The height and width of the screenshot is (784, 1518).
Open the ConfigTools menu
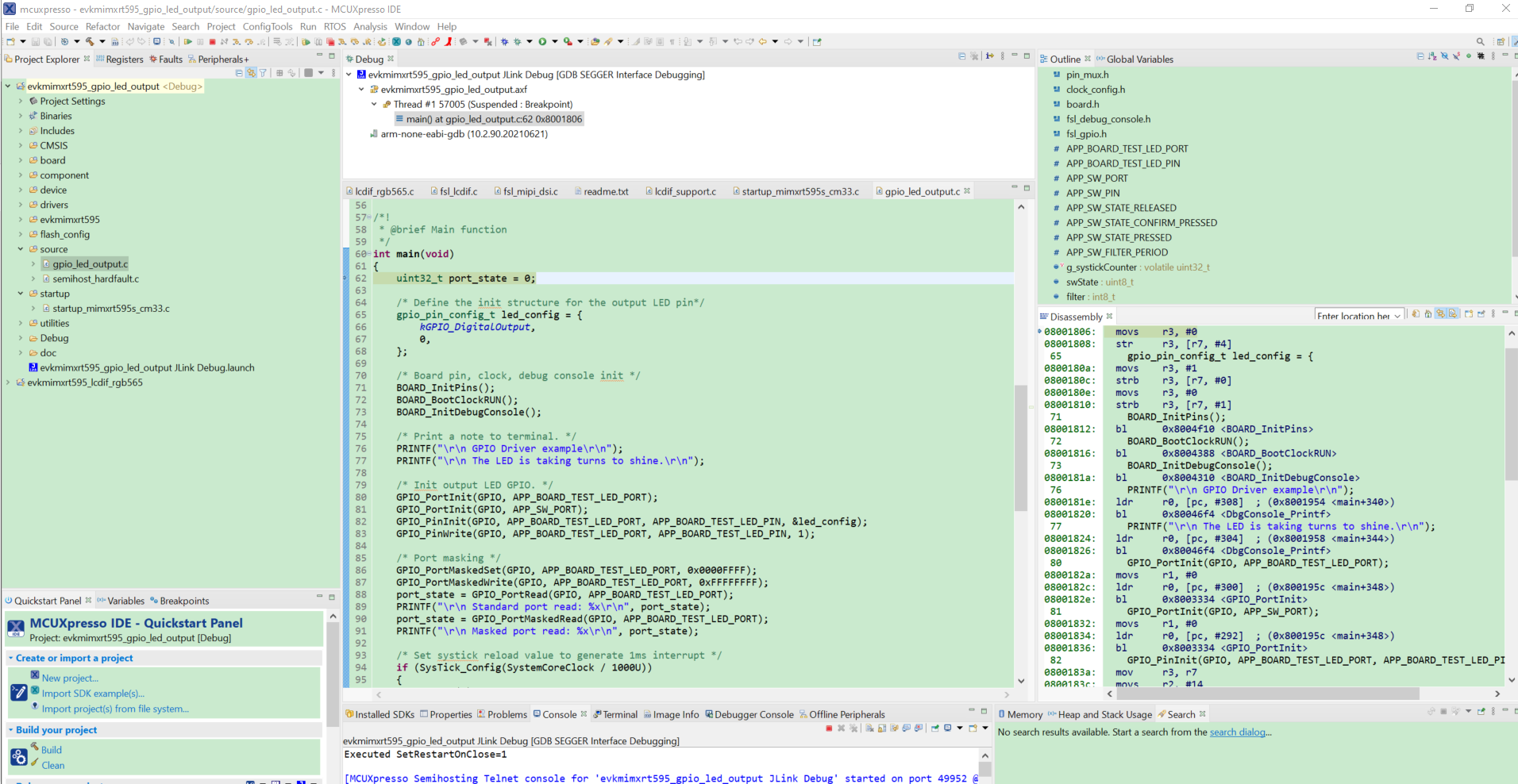(x=268, y=26)
